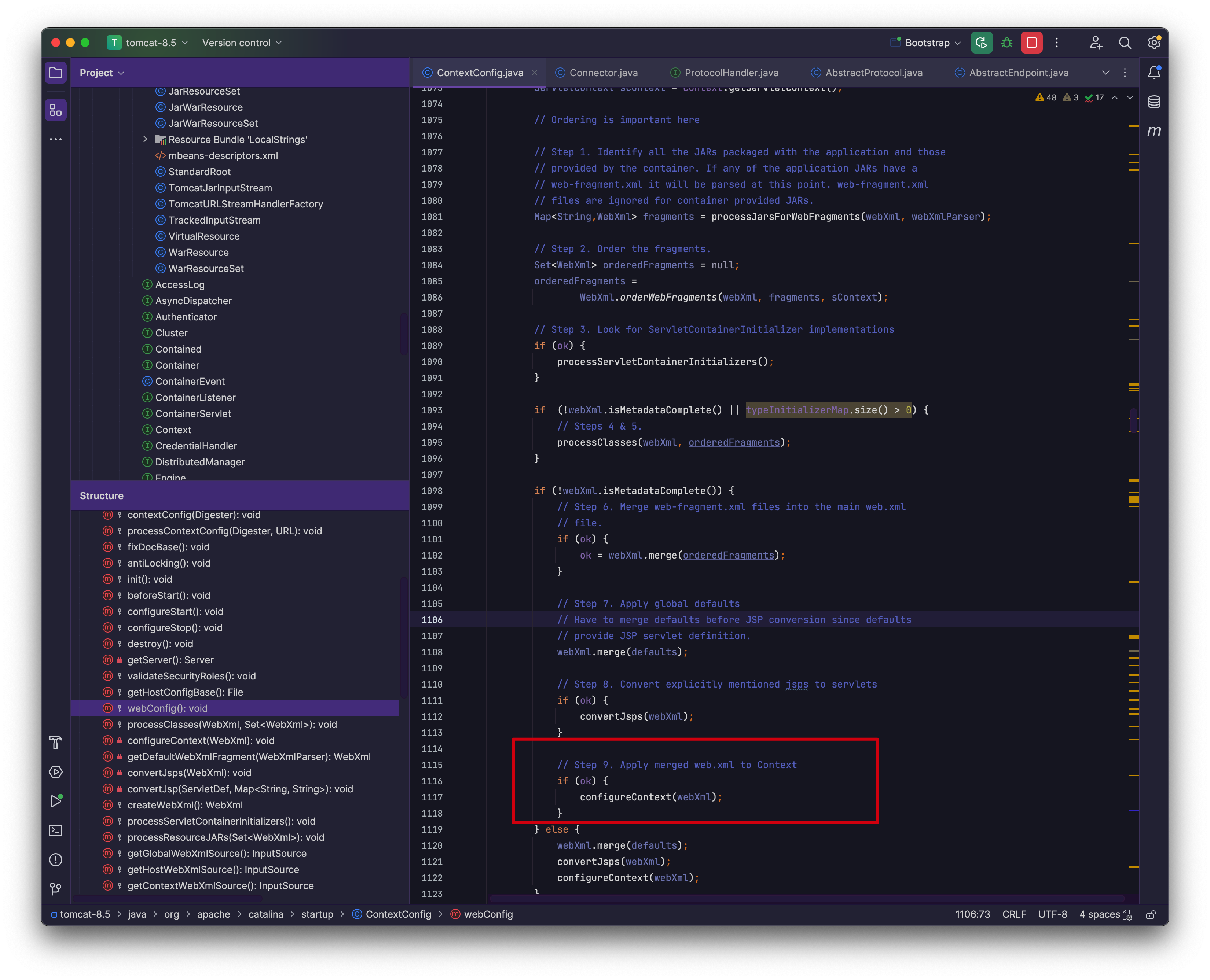Click the ContextConfig breadcrumb
The image size is (1210, 980).
click(x=398, y=914)
